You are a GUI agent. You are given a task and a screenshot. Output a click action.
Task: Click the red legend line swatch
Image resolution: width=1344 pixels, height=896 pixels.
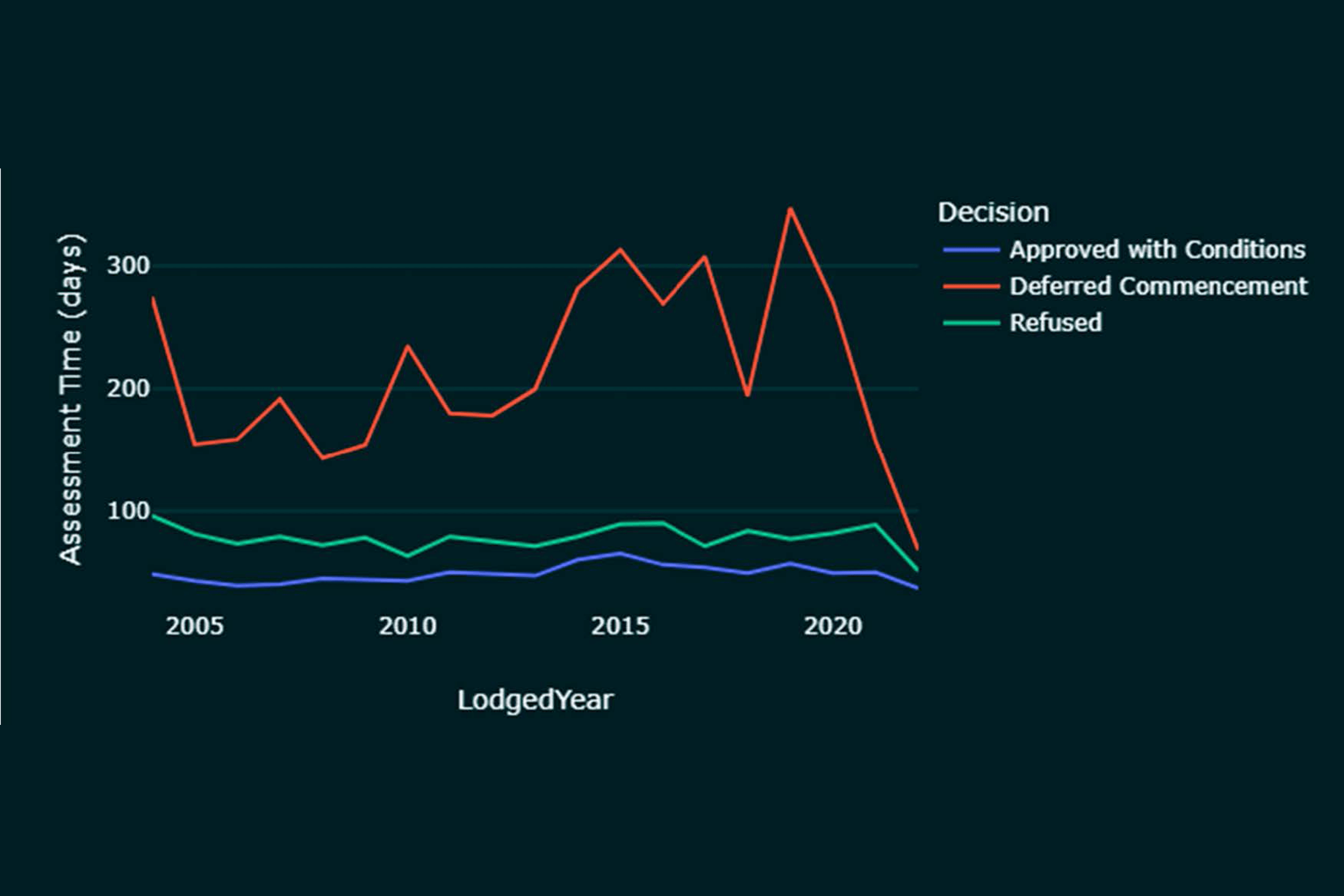pyautogui.click(x=971, y=287)
